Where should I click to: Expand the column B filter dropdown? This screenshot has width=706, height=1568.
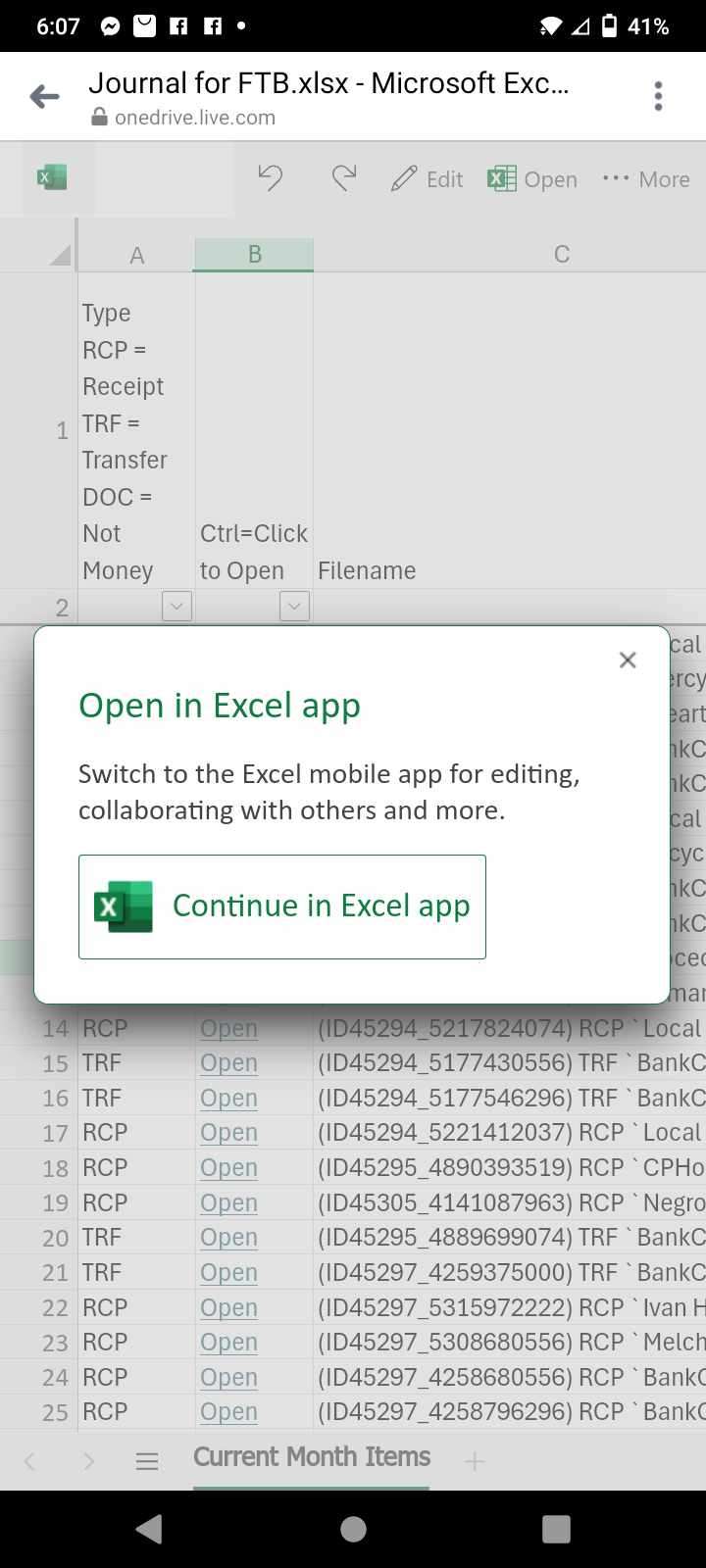pyautogui.click(x=294, y=606)
